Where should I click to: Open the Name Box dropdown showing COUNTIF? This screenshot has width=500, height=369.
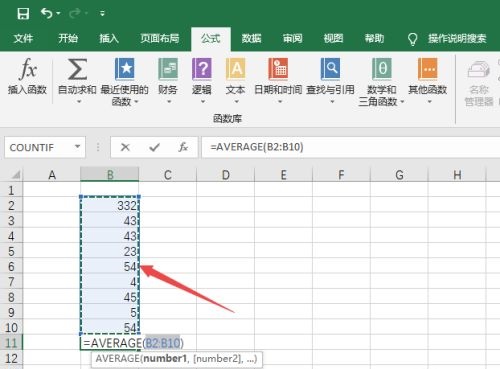click(78, 147)
